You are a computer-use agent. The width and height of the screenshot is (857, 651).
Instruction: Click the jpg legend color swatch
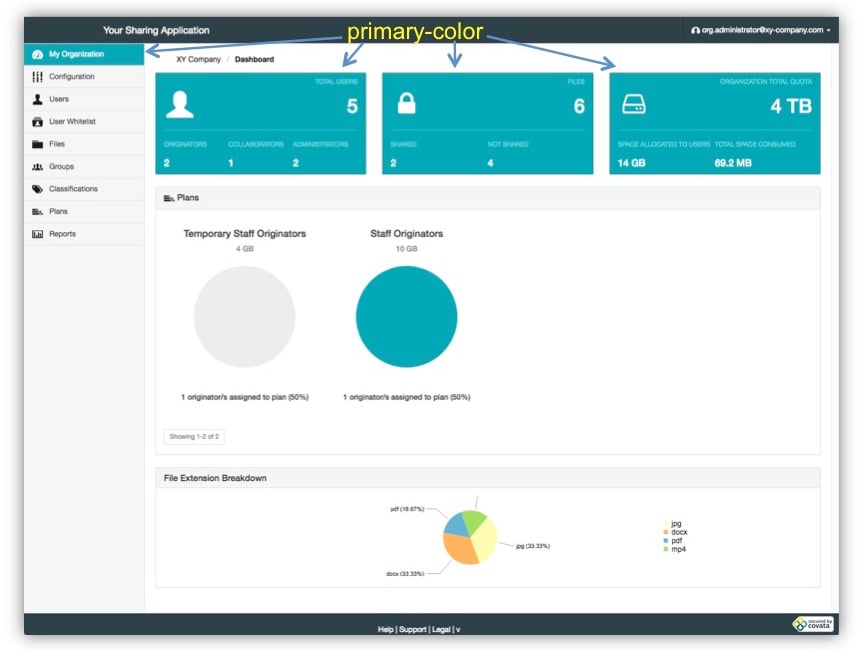(666, 524)
